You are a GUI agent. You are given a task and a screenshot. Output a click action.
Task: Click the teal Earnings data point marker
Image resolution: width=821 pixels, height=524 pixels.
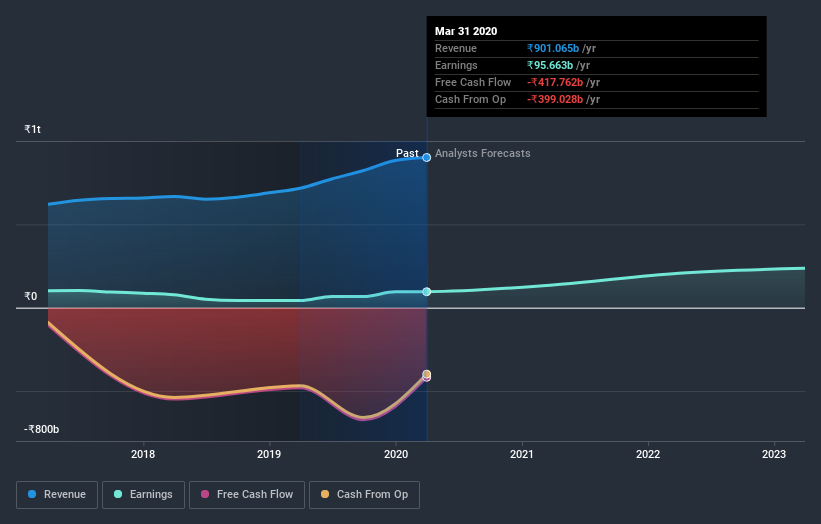[x=427, y=292]
